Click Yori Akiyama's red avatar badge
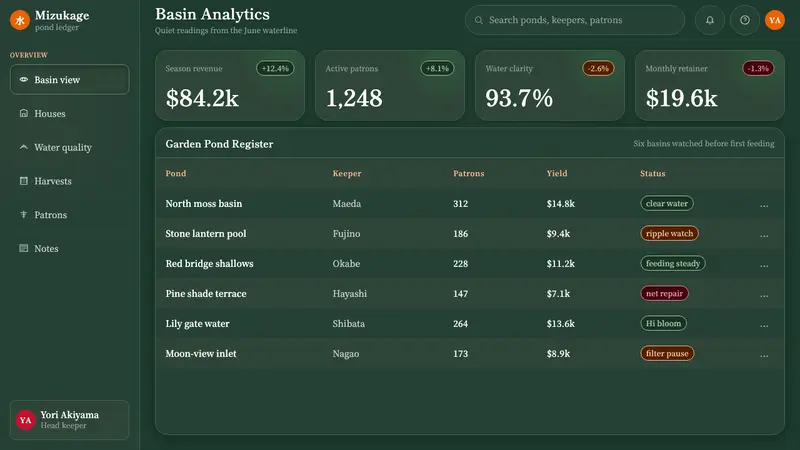Image resolution: width=800 pixels, height=450 pixels. click(26, 420)
